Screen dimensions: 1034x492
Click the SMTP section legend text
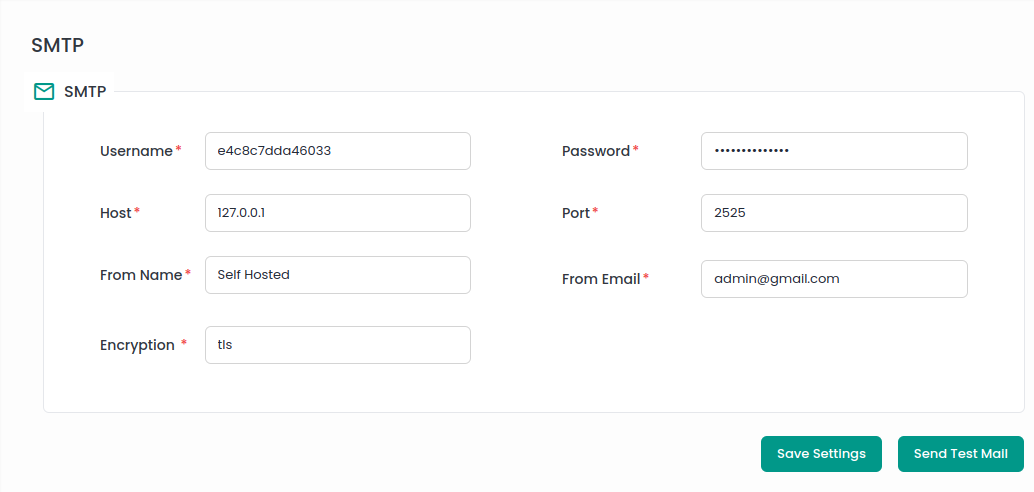point(85,92)
